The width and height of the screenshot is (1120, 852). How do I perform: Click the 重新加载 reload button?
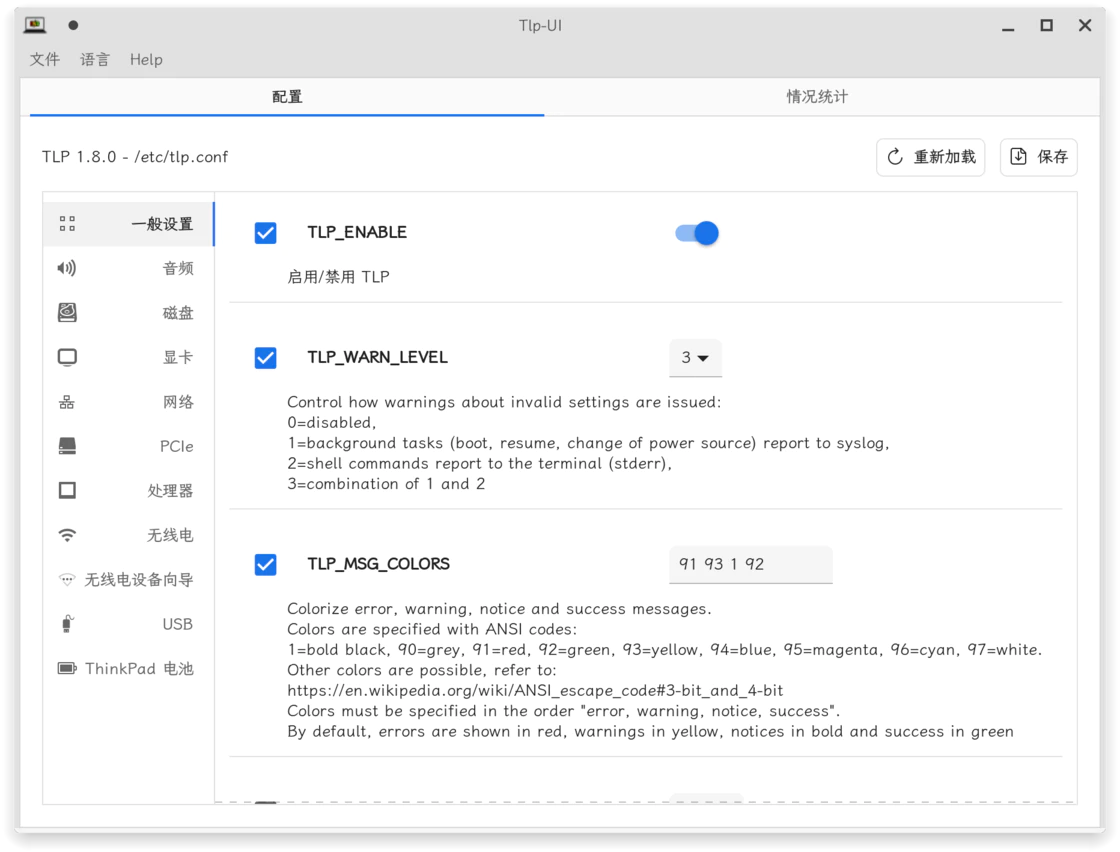[x=931, y=157]
